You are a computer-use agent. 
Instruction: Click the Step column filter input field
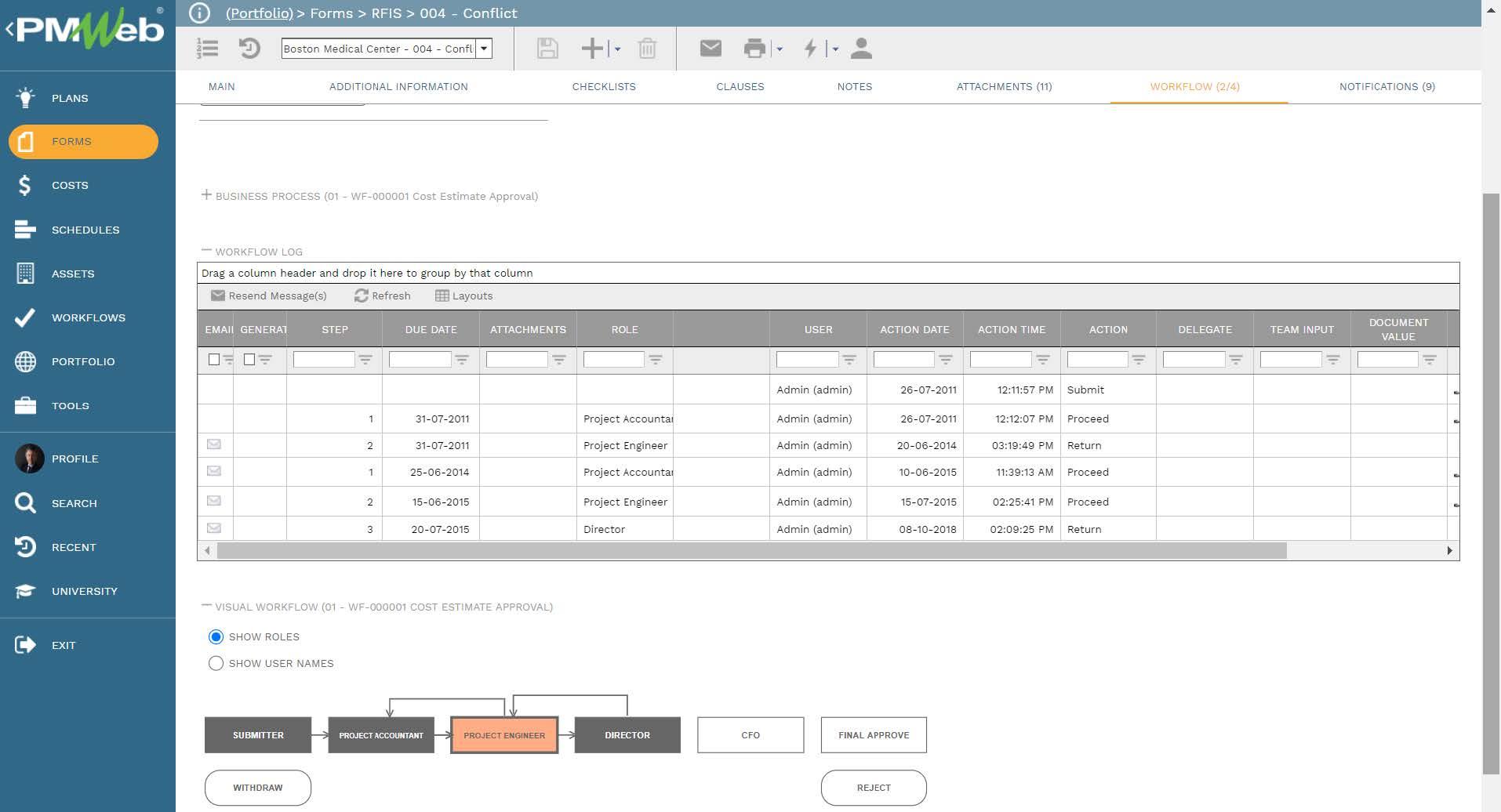pos(324,360)
